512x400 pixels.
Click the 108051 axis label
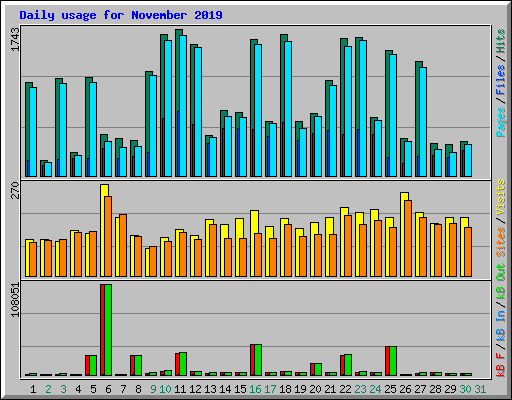[15, 300]
